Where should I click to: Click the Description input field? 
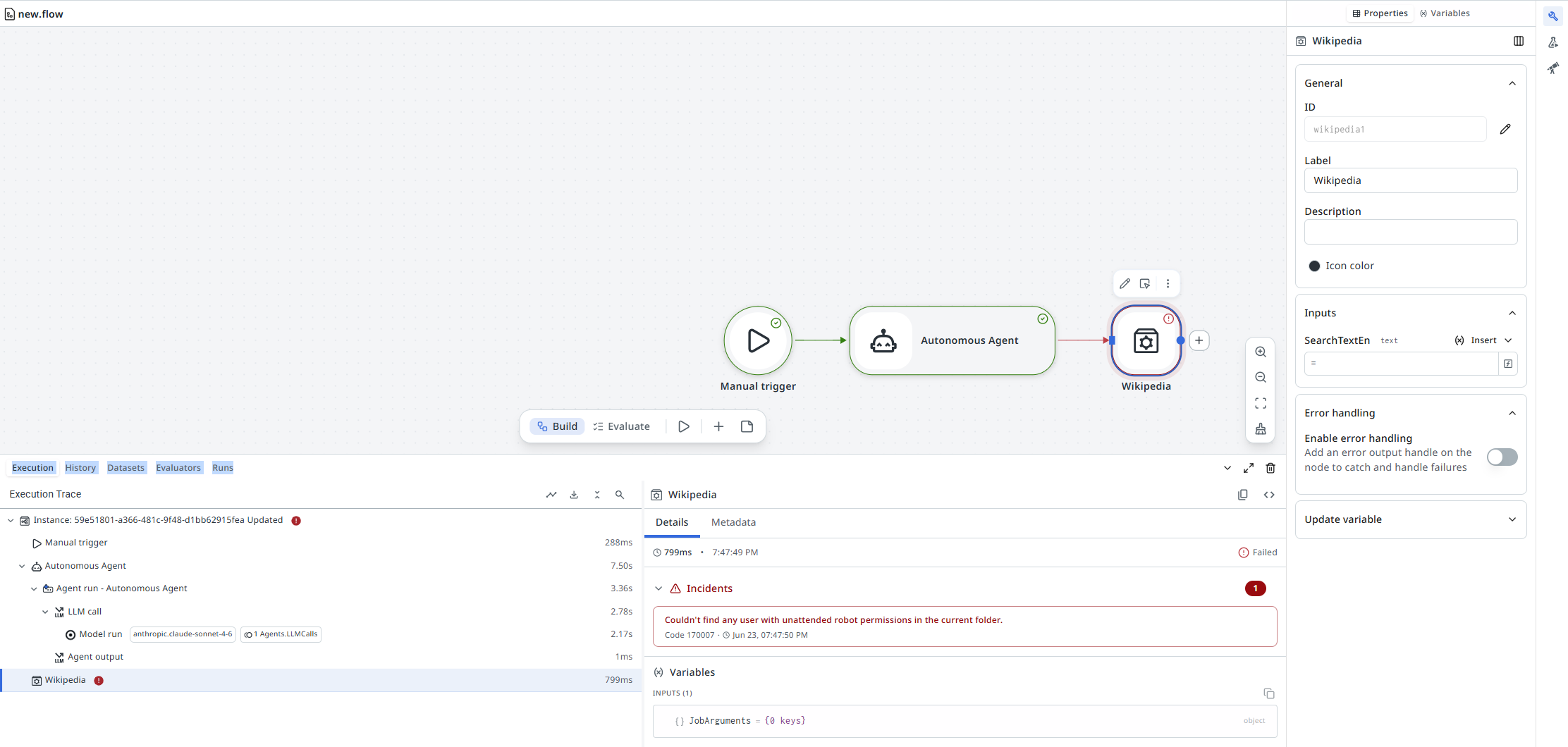[1410, 232]
